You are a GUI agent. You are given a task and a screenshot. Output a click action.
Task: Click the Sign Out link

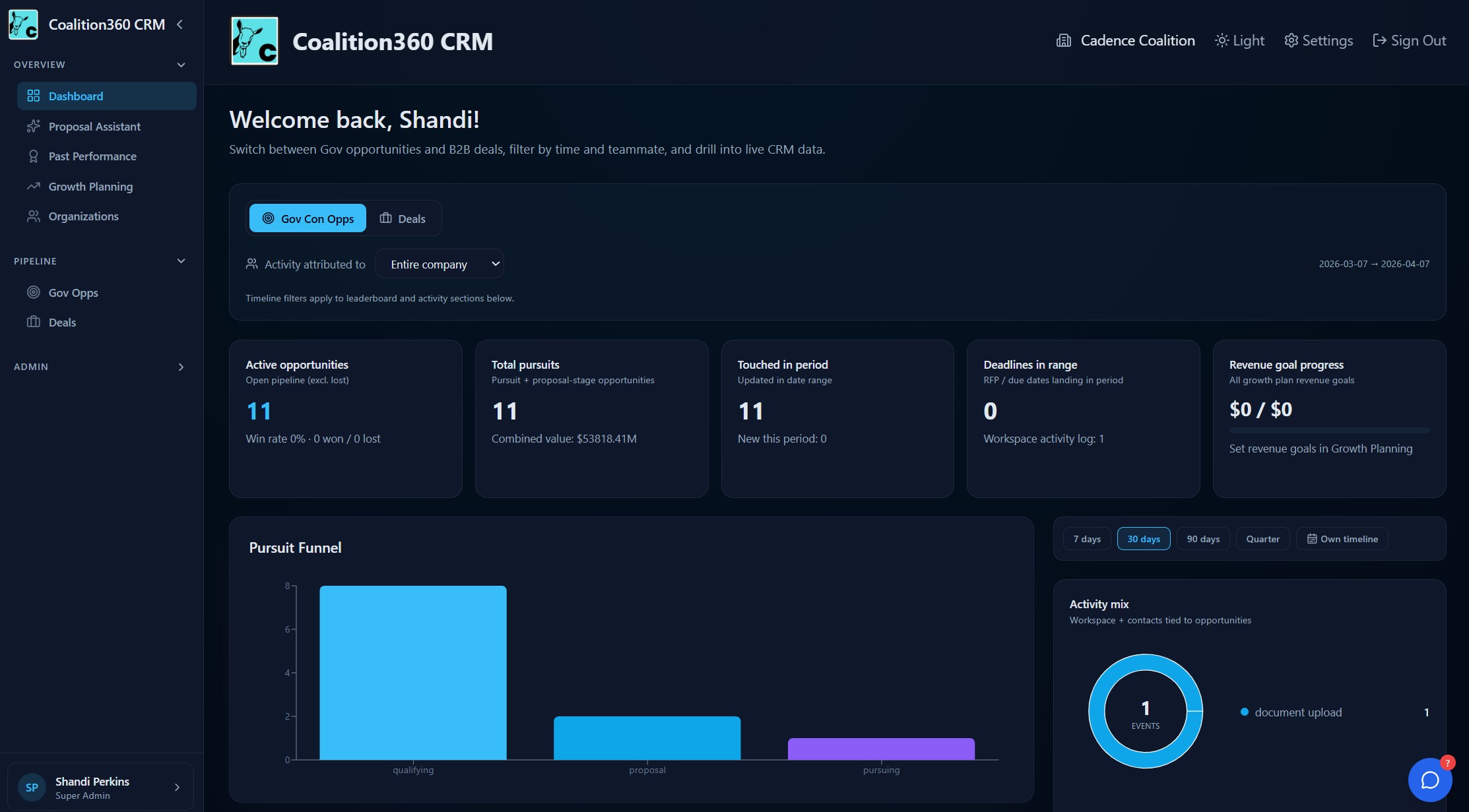click(x=1409, y=41)
